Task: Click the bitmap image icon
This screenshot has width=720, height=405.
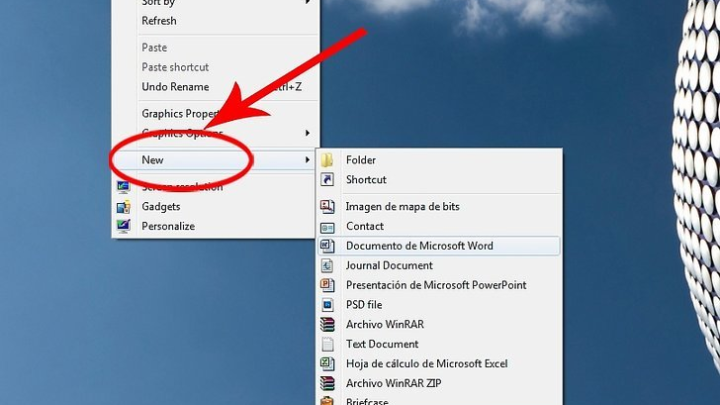Action: pyautogui.click(x=327, y=207)
